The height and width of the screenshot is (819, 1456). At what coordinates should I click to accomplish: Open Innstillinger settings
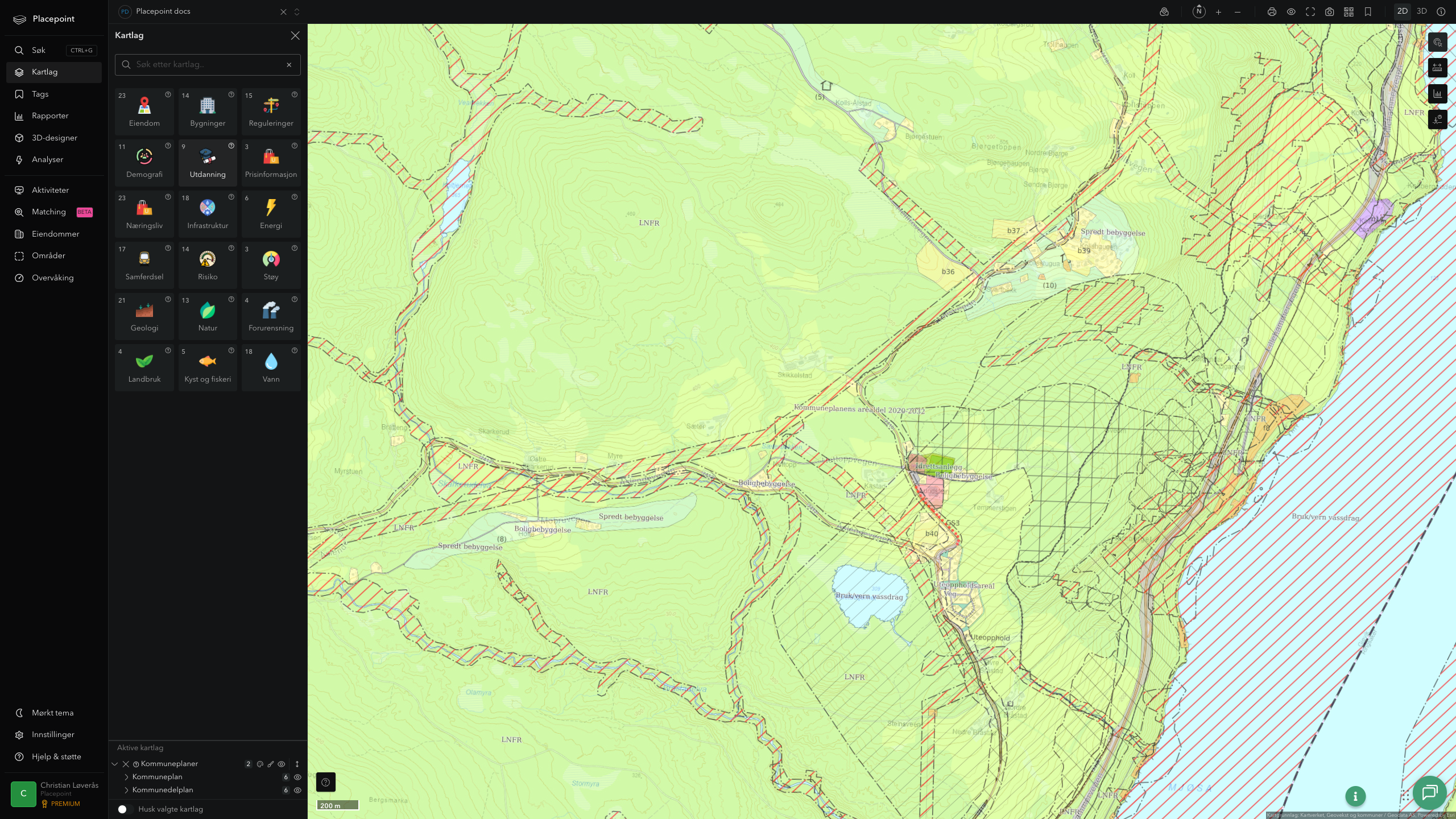coord(54,735)
